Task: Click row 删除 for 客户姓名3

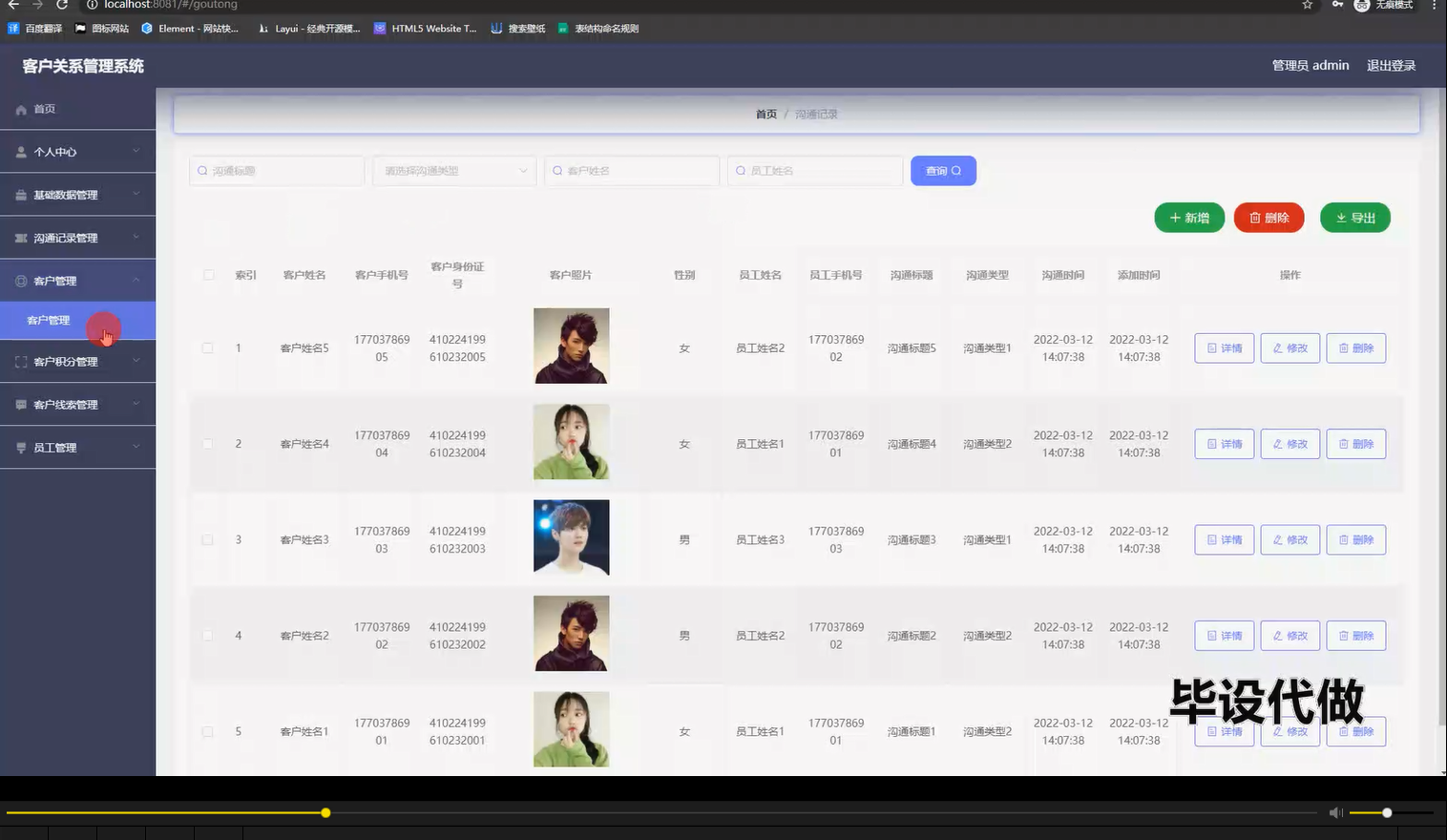Action: [1356, 539]
